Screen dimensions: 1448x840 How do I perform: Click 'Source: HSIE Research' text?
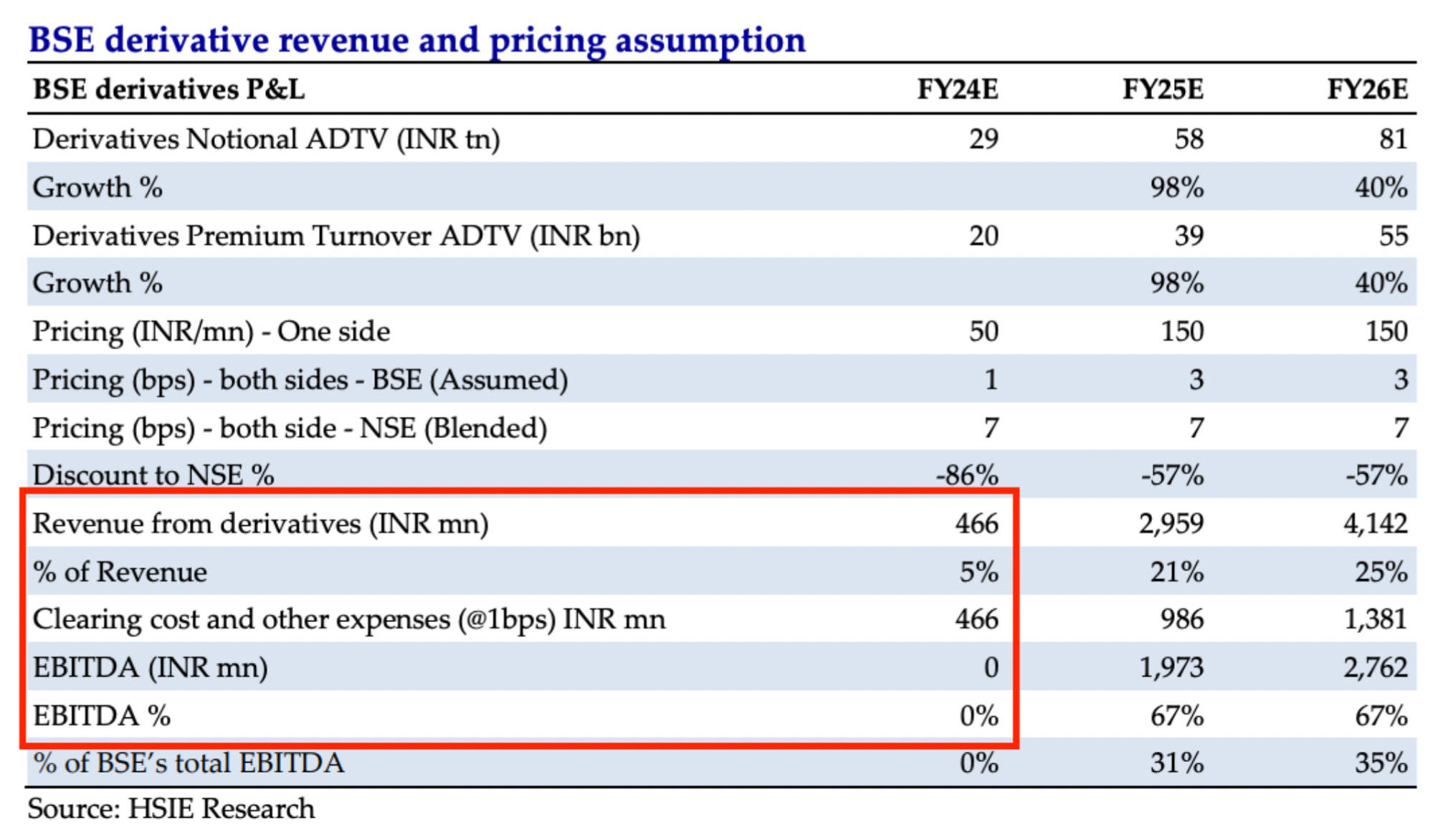[171, 808]
